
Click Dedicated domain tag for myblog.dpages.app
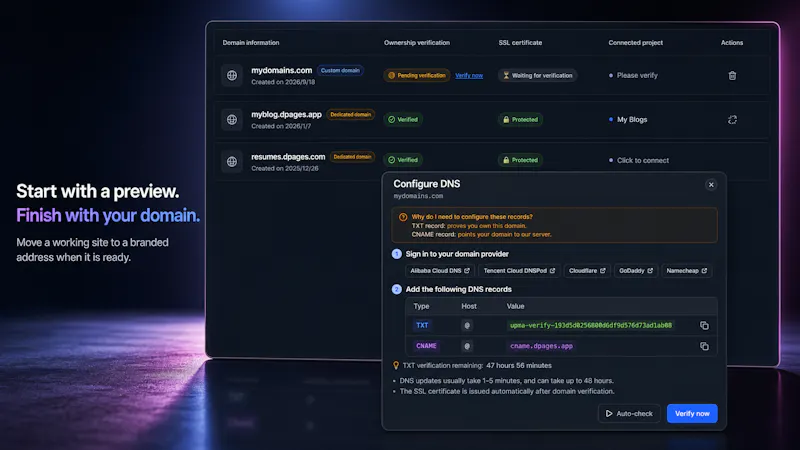(351, 114)
